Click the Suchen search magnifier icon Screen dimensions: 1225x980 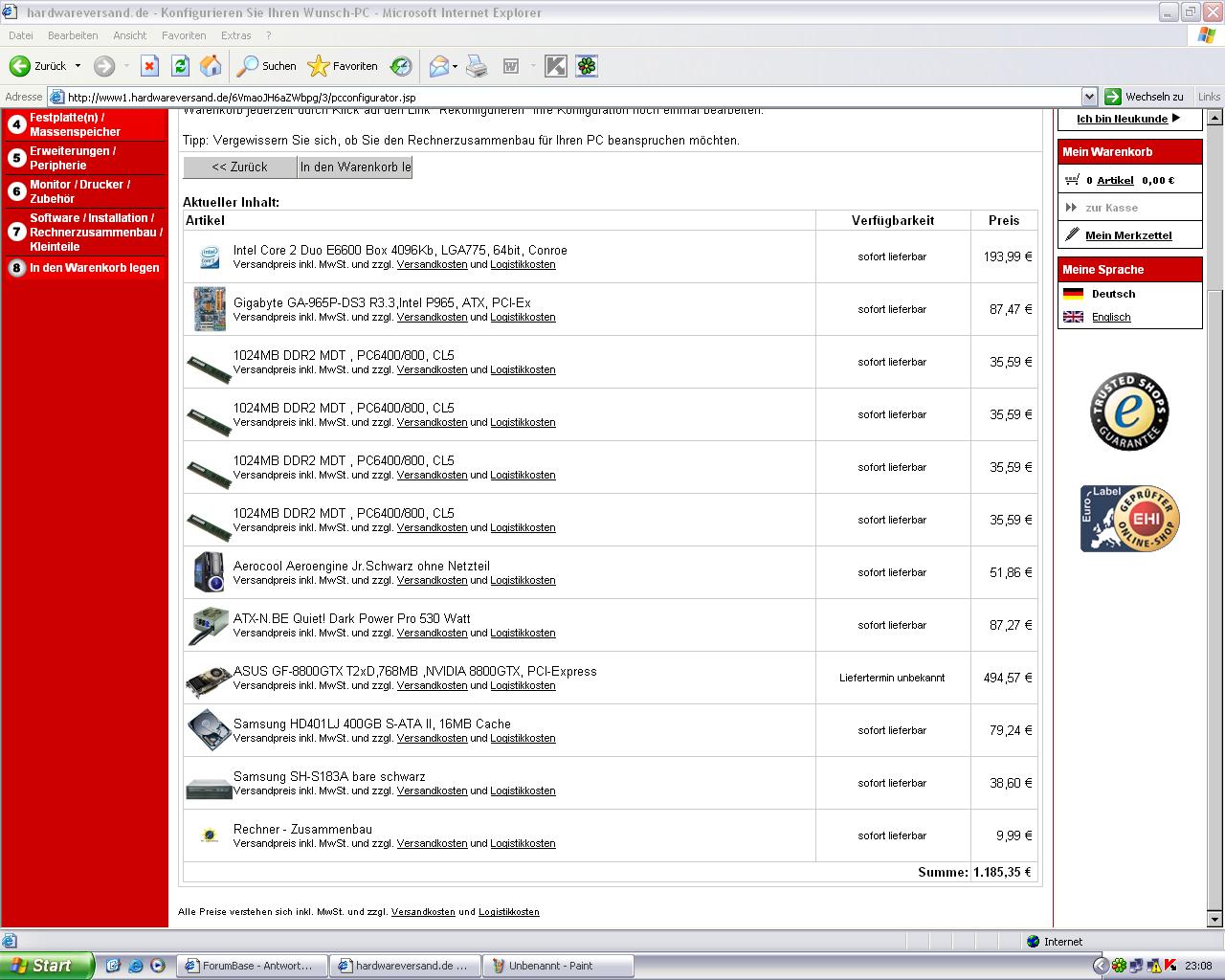coord(248,66)
